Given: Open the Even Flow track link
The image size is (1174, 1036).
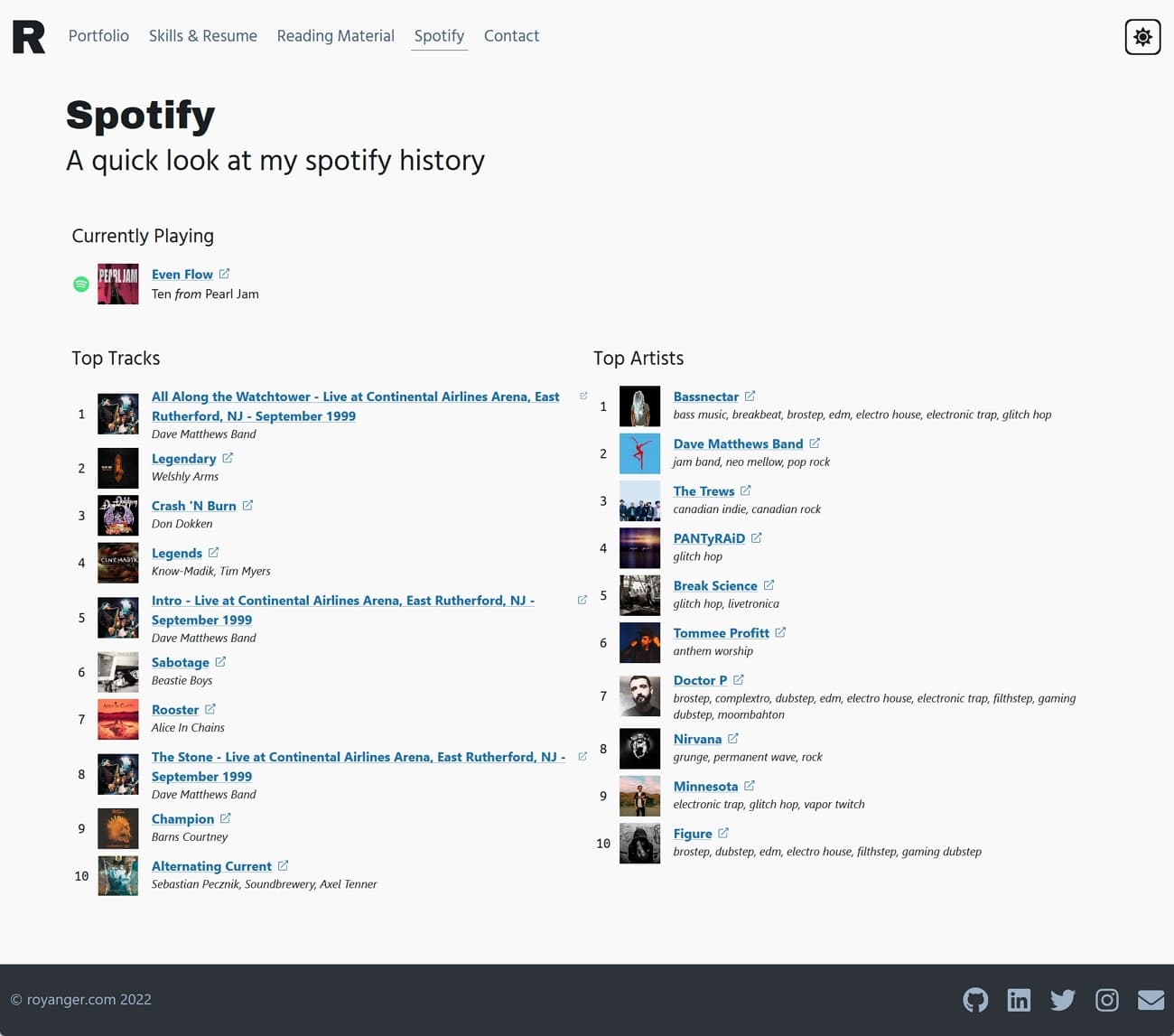Looking at the screenshot, I should (182, 275).
